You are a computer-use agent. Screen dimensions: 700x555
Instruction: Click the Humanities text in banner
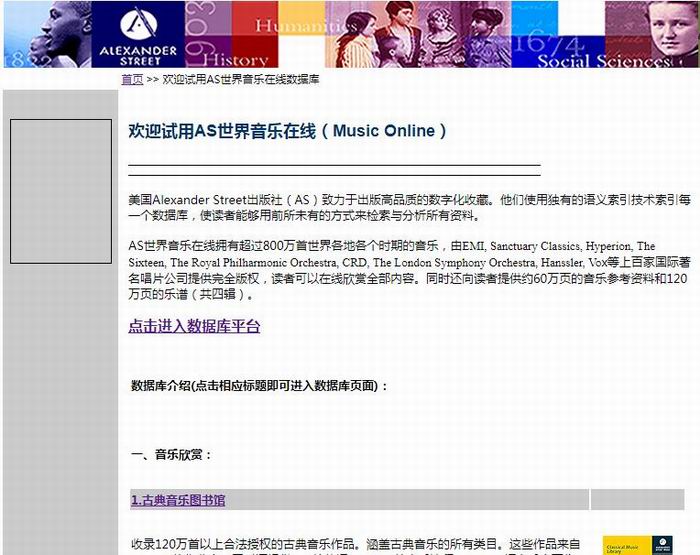click(x=290, y=25)
